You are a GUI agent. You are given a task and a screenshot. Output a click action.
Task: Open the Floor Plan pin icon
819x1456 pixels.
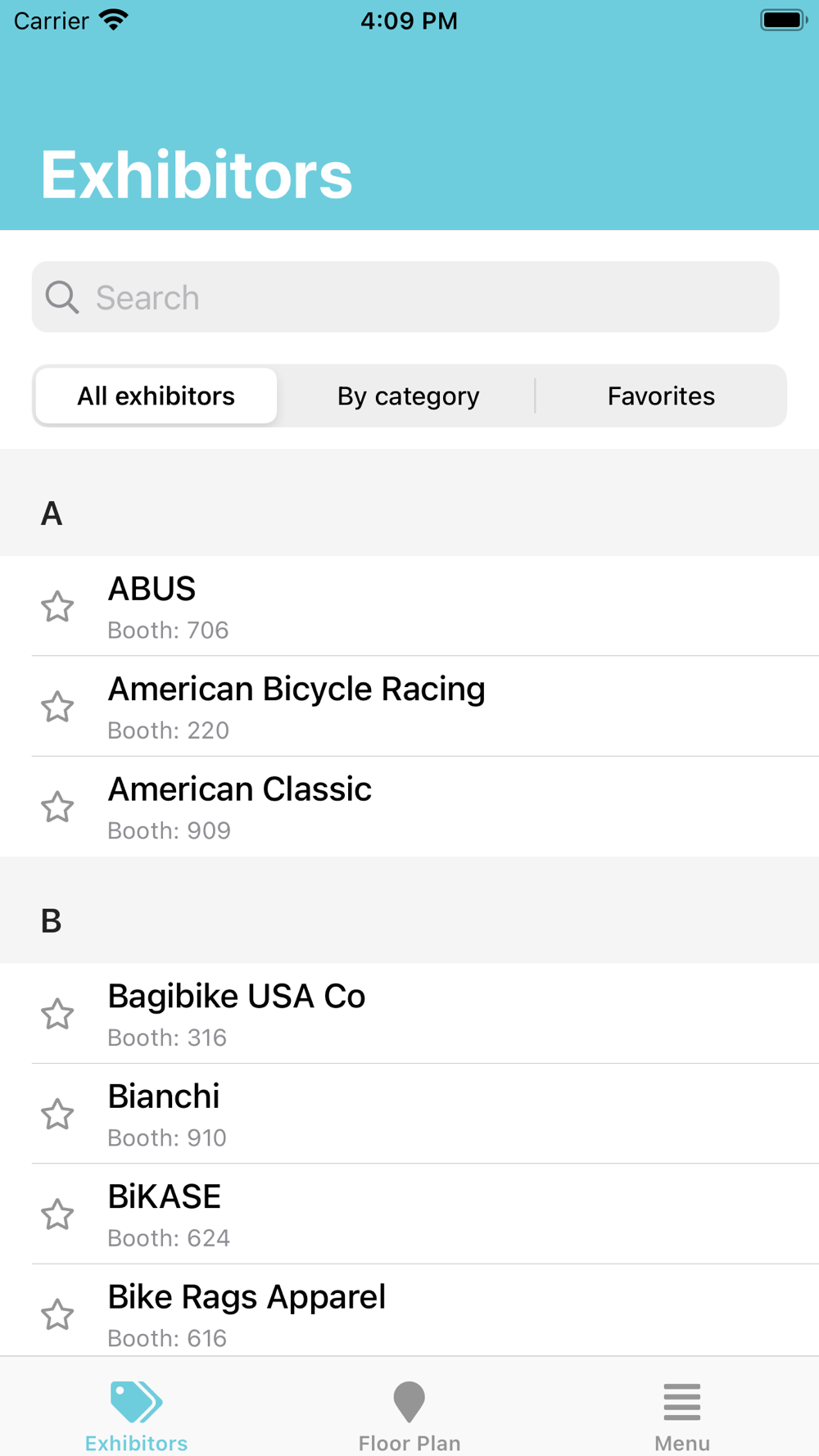point(409,1401)
